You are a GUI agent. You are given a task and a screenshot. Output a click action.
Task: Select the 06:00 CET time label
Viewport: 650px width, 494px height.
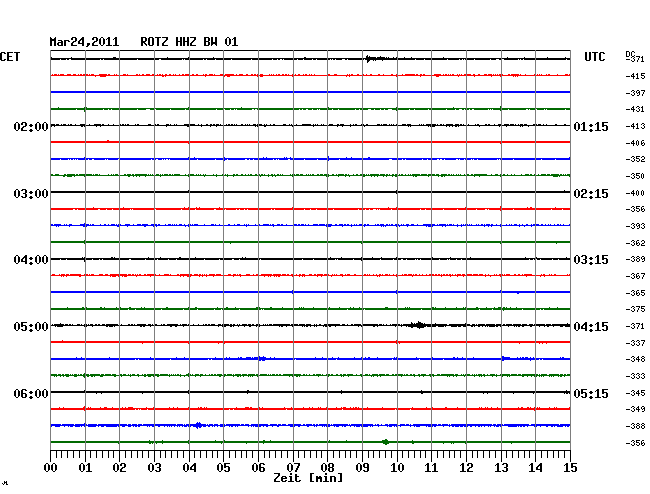(x=31, y=393)
